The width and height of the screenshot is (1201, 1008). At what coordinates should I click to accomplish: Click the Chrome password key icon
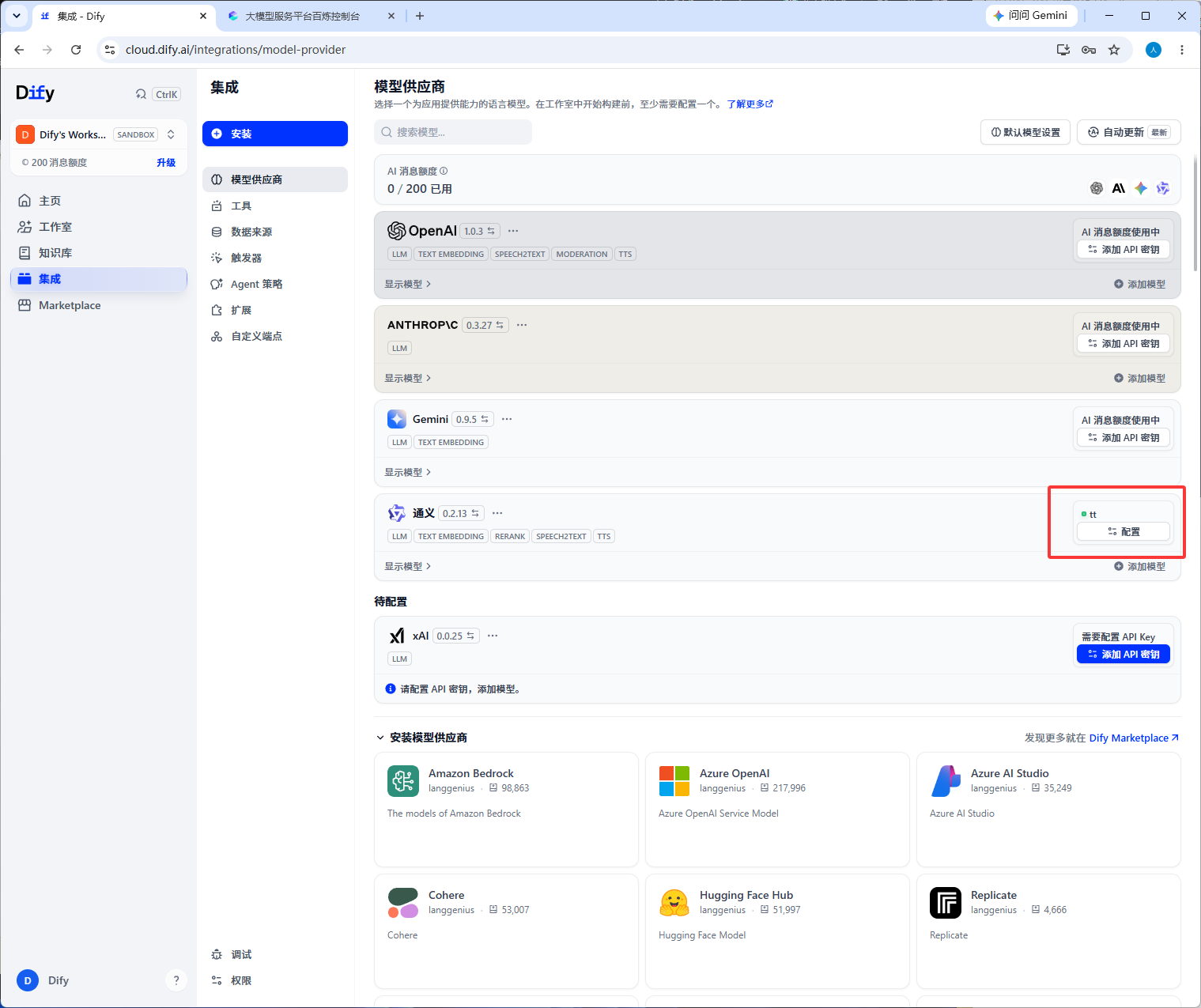(x=1089, y=50)
